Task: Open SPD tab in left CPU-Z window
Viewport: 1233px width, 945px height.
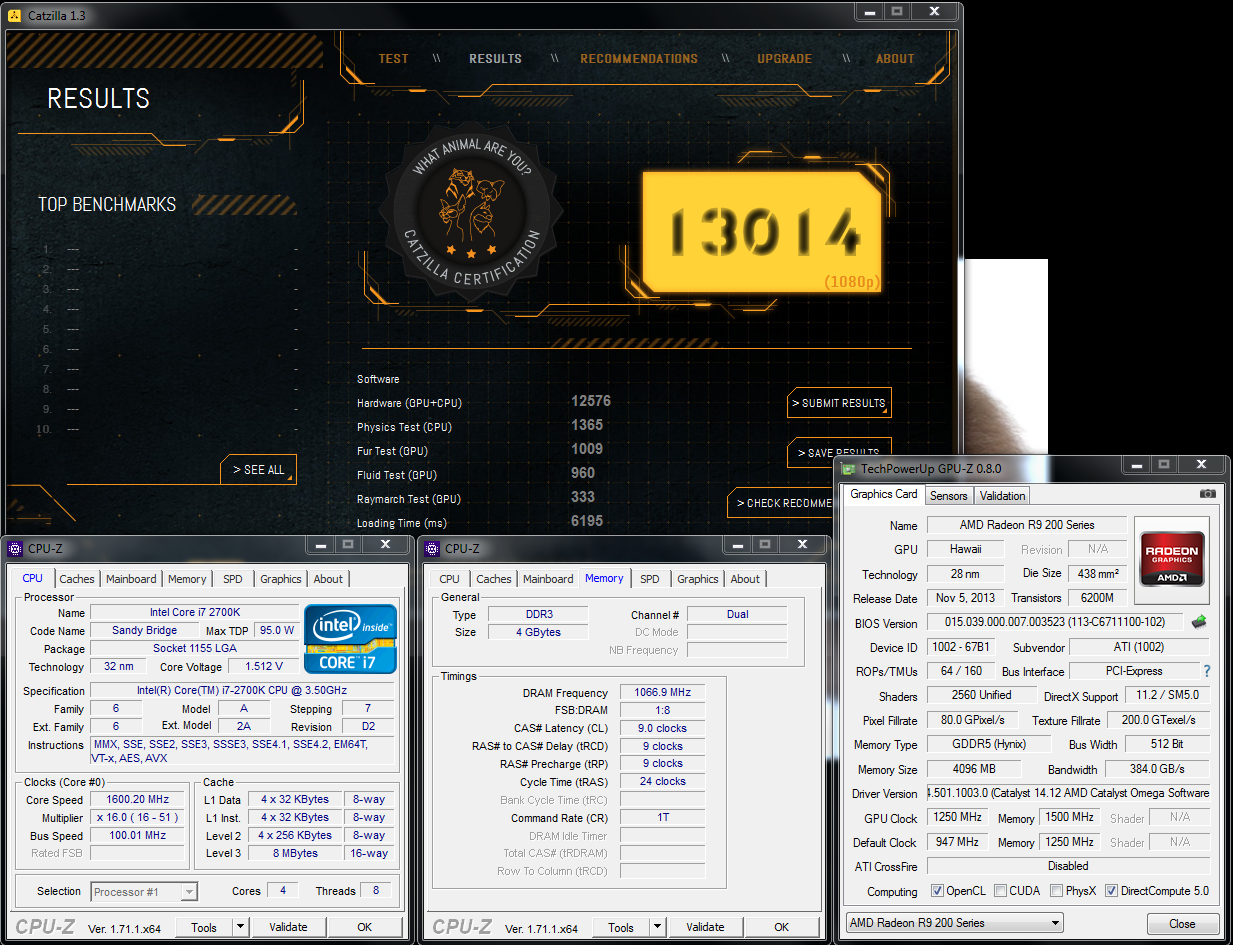Action: click(x=233, y=579)
